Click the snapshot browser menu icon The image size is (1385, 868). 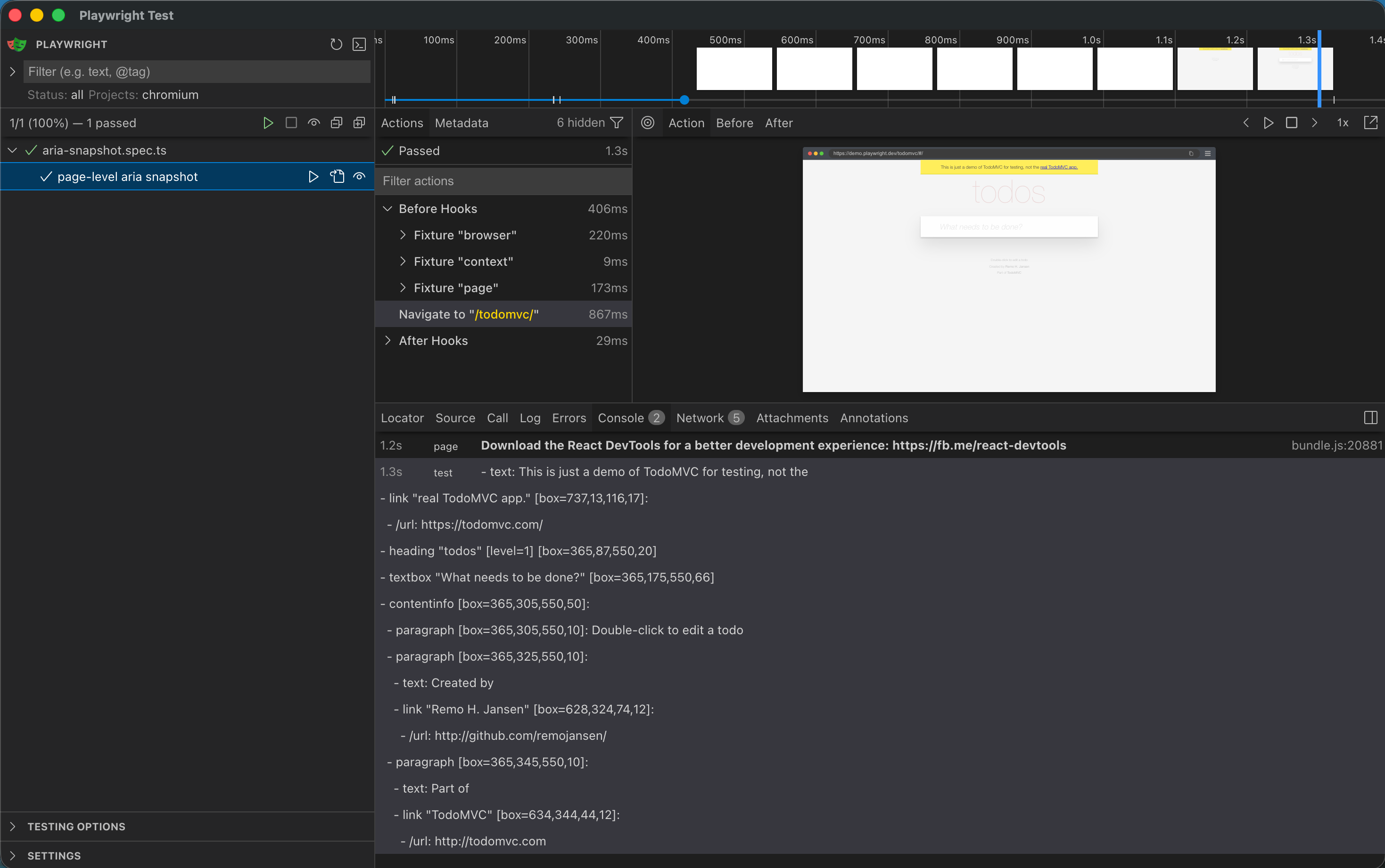(1208, 153)
